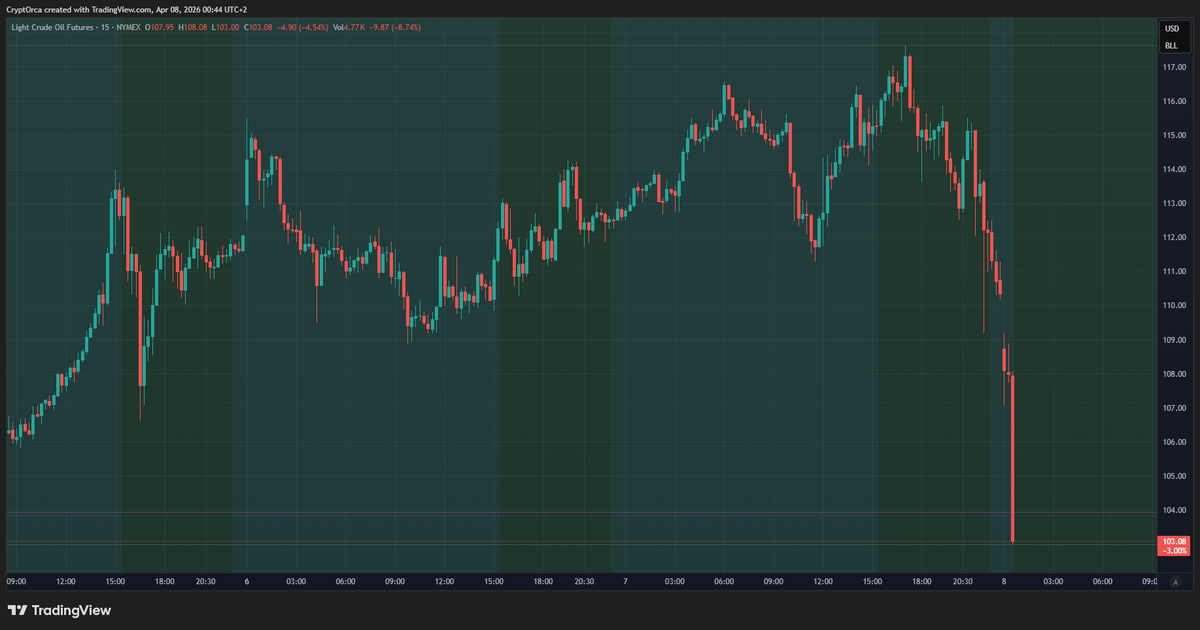Select the low value L103.00
The image size is (1200, 630).
tap(227, 27)
